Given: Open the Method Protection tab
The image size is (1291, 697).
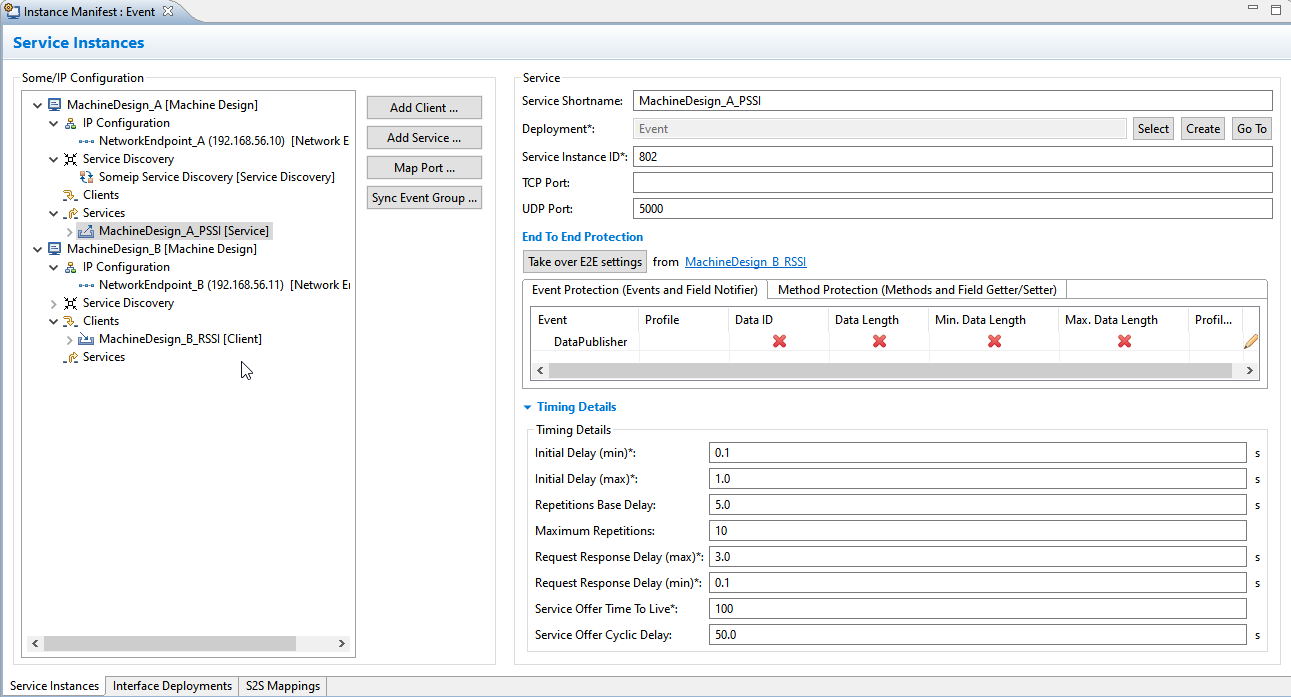Looking at the screenshot, I should tap(918, 290).
